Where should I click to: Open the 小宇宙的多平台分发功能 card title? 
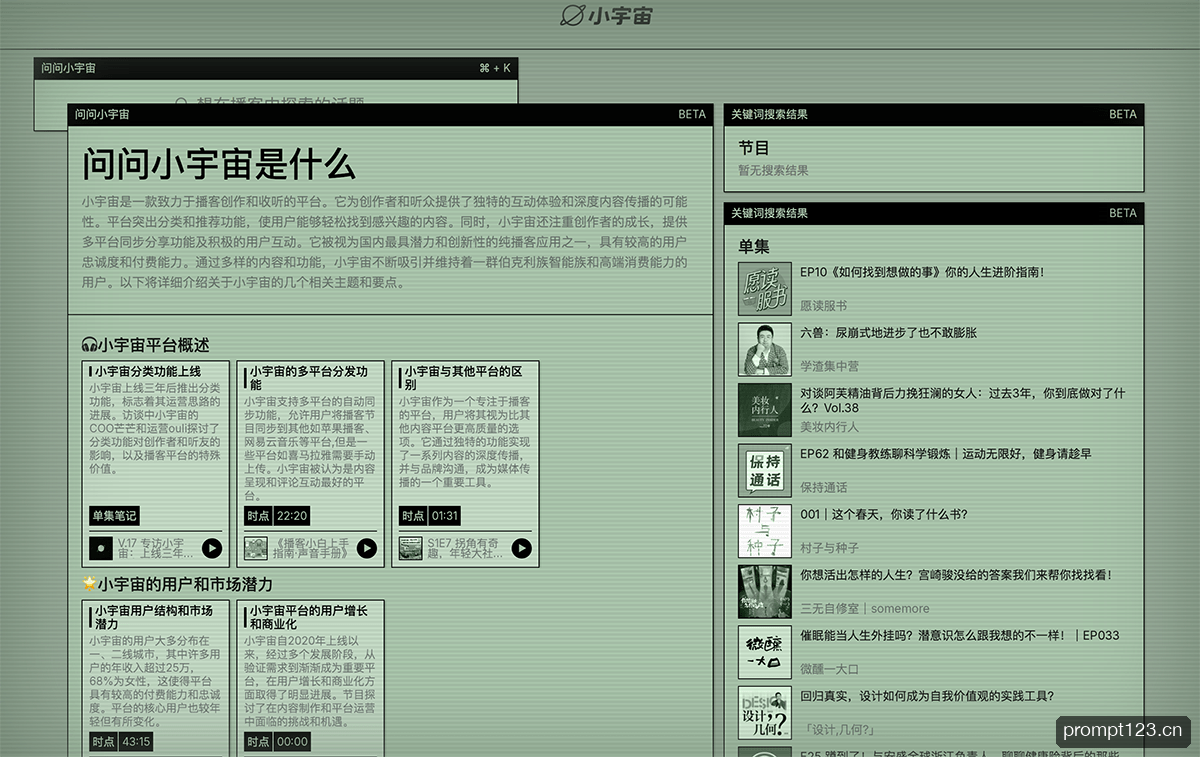(309, 378)
